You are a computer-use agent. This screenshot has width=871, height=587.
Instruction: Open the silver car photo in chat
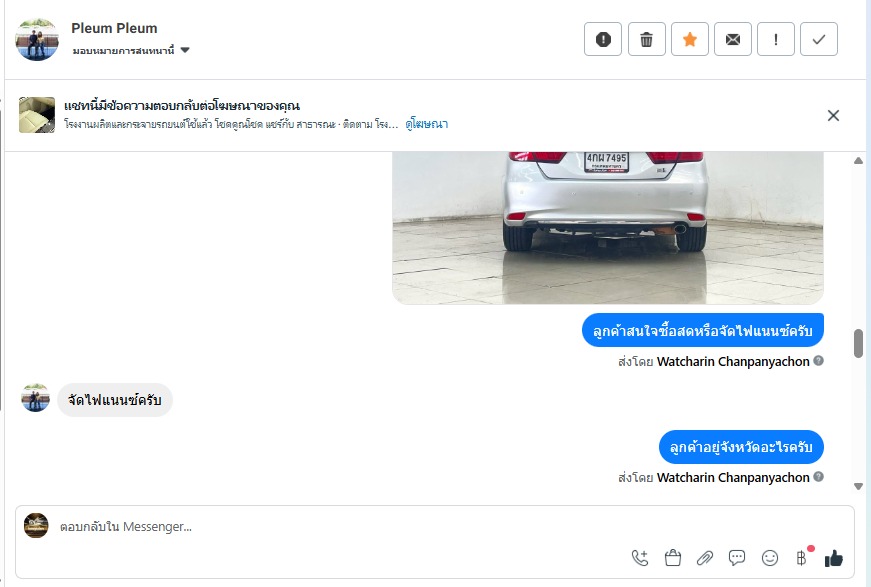click(607, 226)
